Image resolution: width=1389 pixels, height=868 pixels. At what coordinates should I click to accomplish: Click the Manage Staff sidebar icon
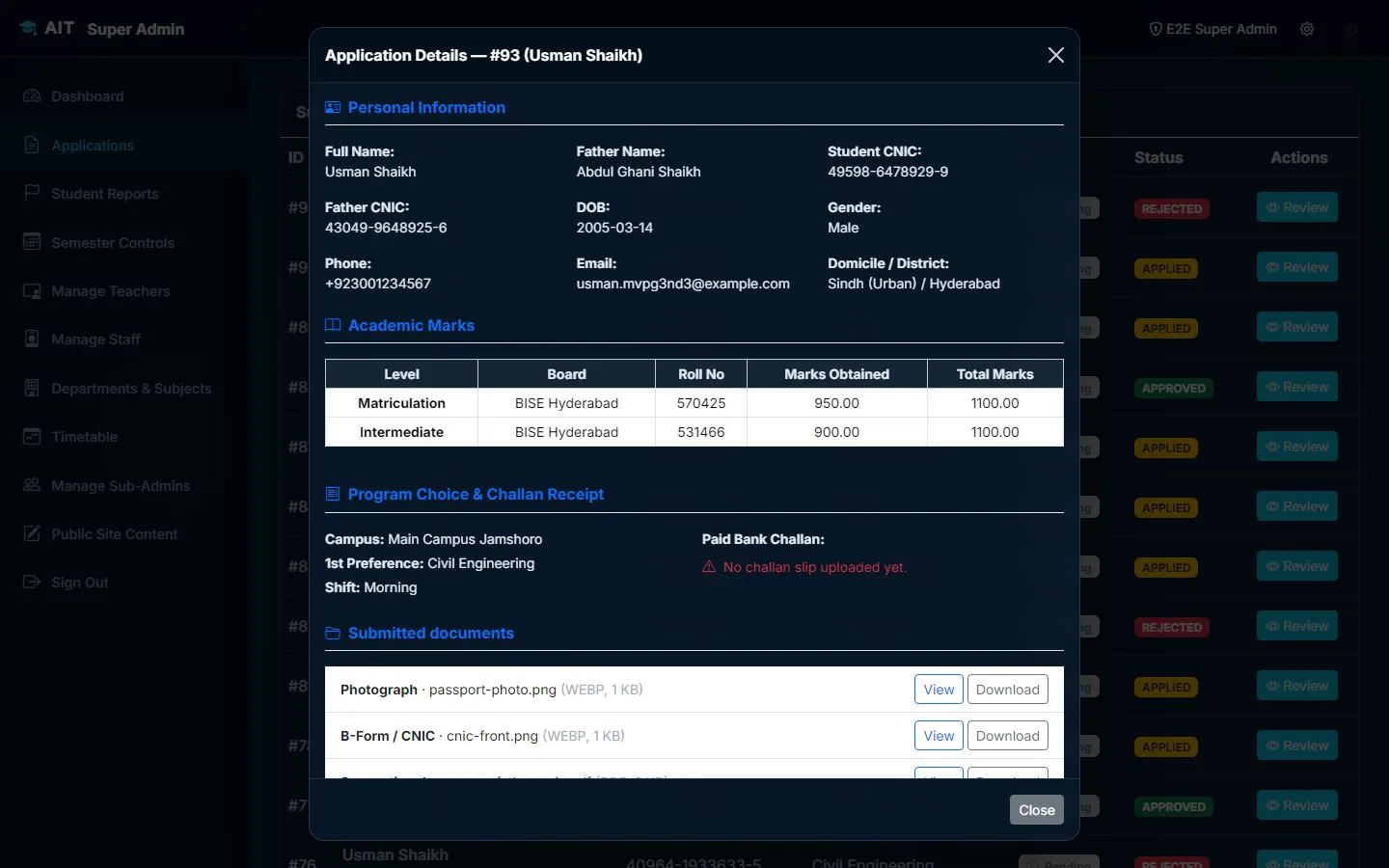(32, 339)
